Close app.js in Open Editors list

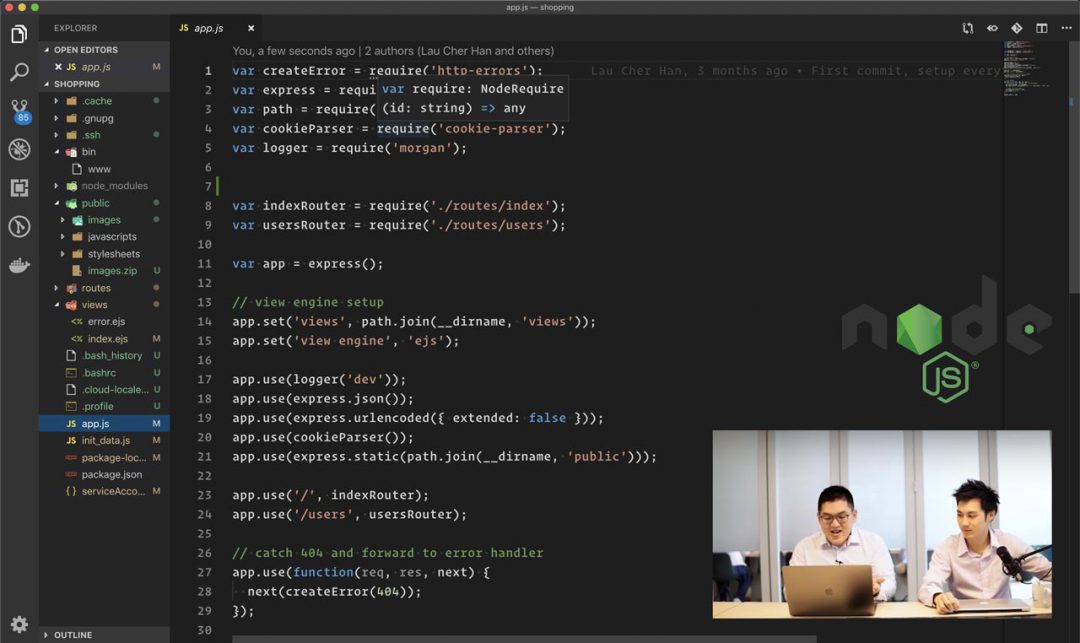[x=58, y=67]
